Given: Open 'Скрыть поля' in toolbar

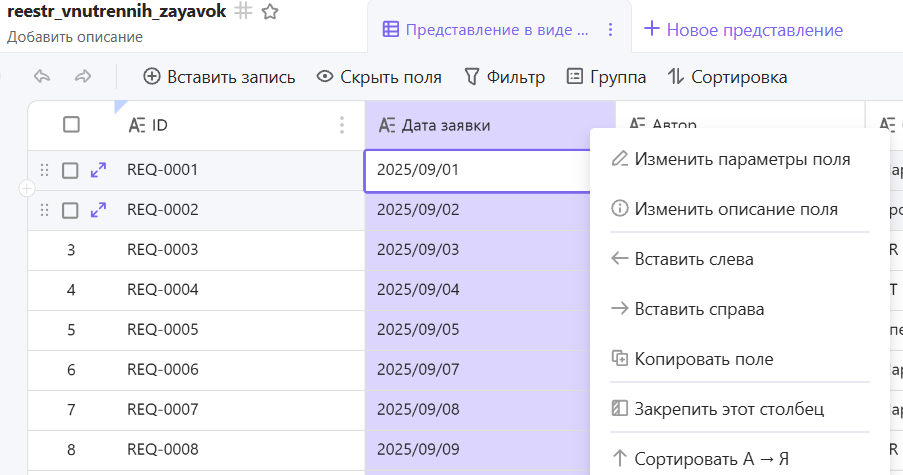Looking at the screenshot, I should pyautogui.click(x=379, y=77).
